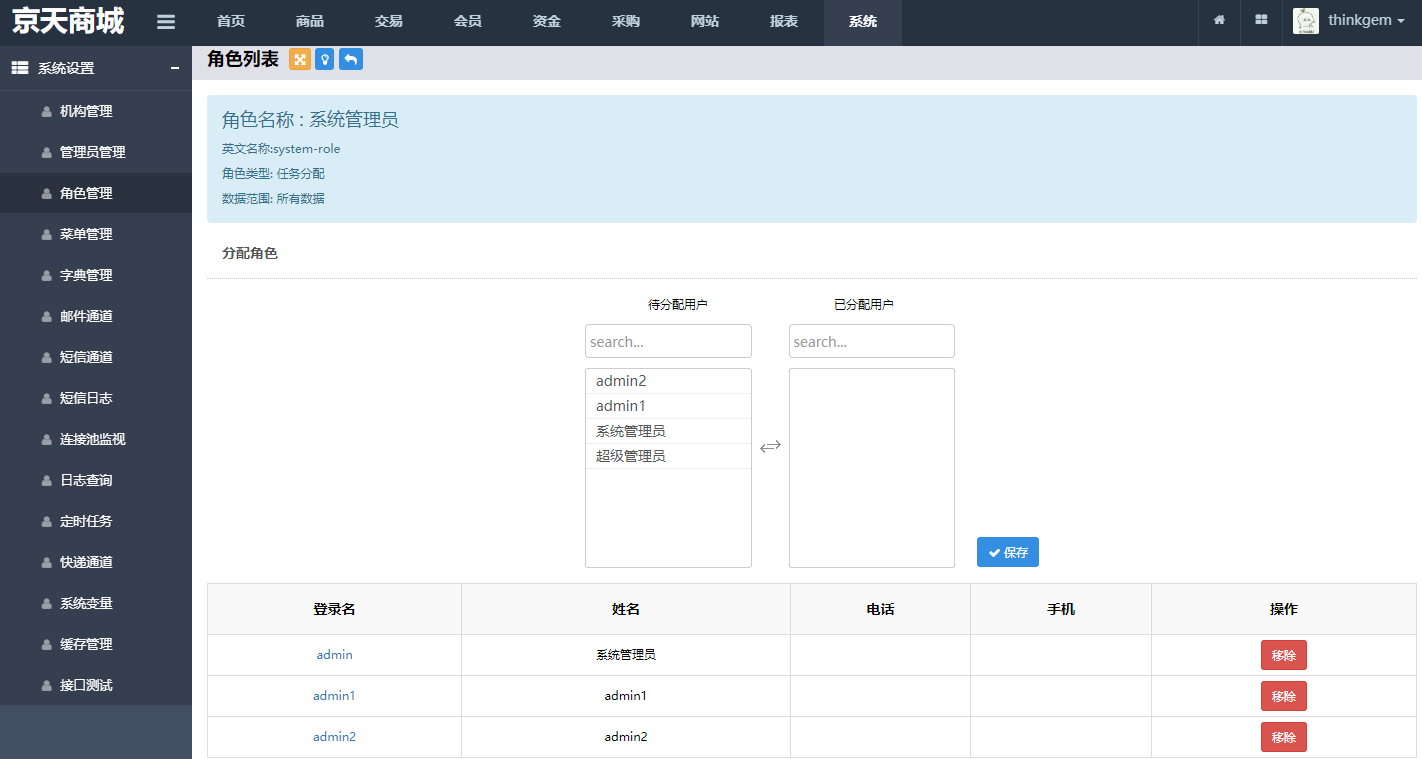Collapse the 系统设置 sidebar section
Image resolution: width=1422 pixels, height=759 pixels.
(175, 69)
